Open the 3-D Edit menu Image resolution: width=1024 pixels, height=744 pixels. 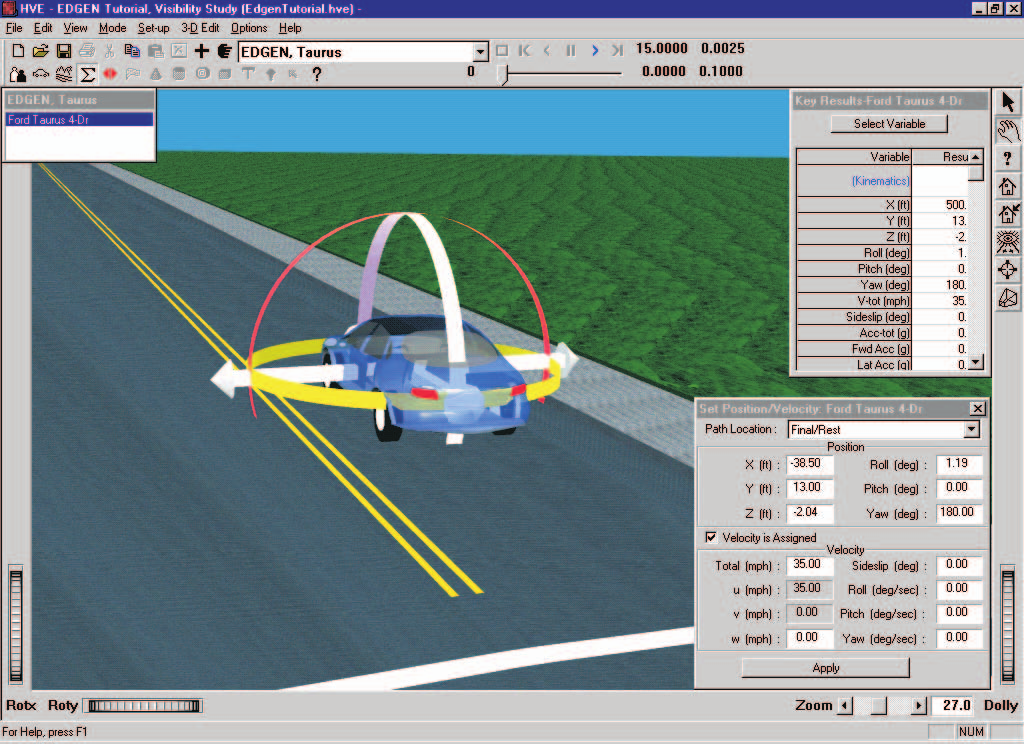(x=200, y=28)
